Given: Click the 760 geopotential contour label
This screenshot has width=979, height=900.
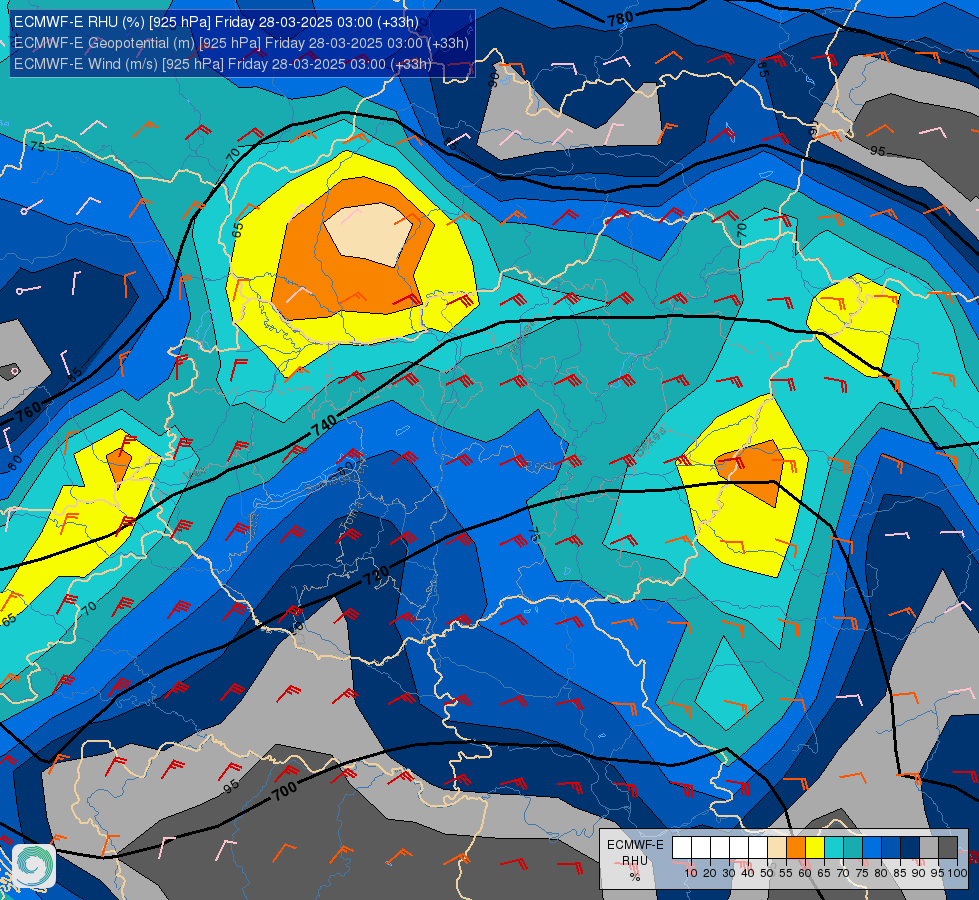Looking at the screenshot, I should 29,412.
